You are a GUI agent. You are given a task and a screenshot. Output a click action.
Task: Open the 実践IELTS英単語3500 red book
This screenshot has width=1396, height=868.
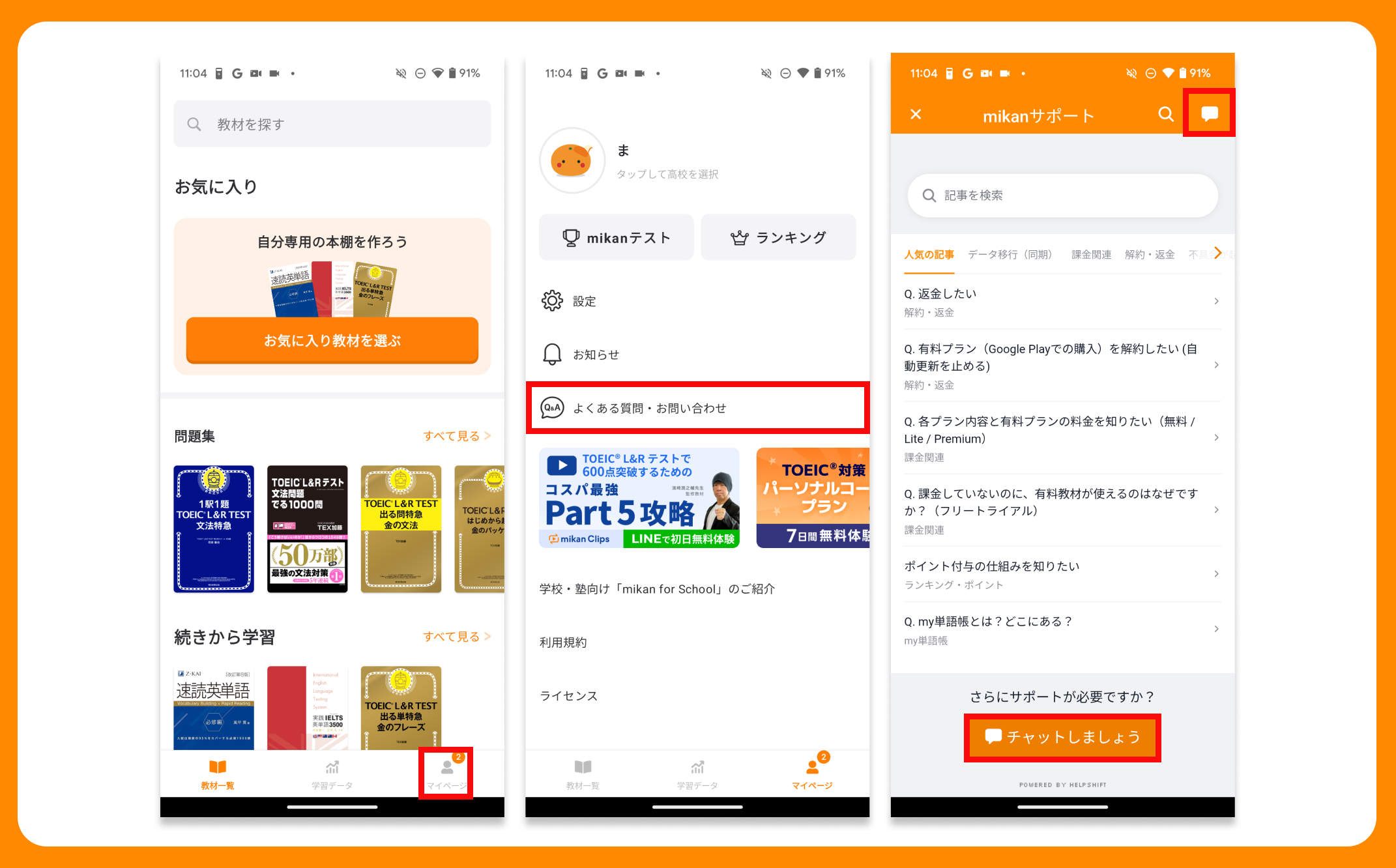(307, 708)
